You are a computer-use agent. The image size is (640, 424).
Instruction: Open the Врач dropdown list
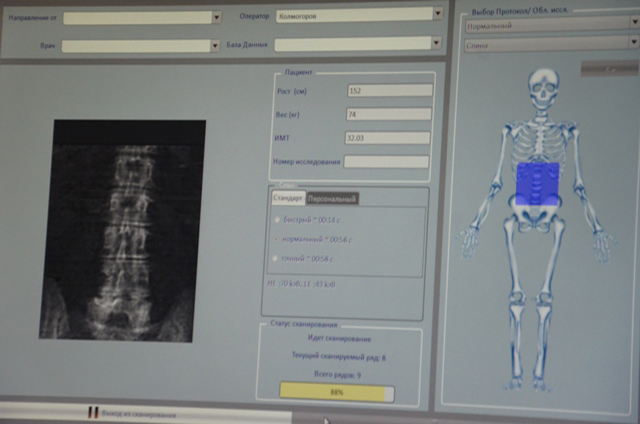[215, 45]
